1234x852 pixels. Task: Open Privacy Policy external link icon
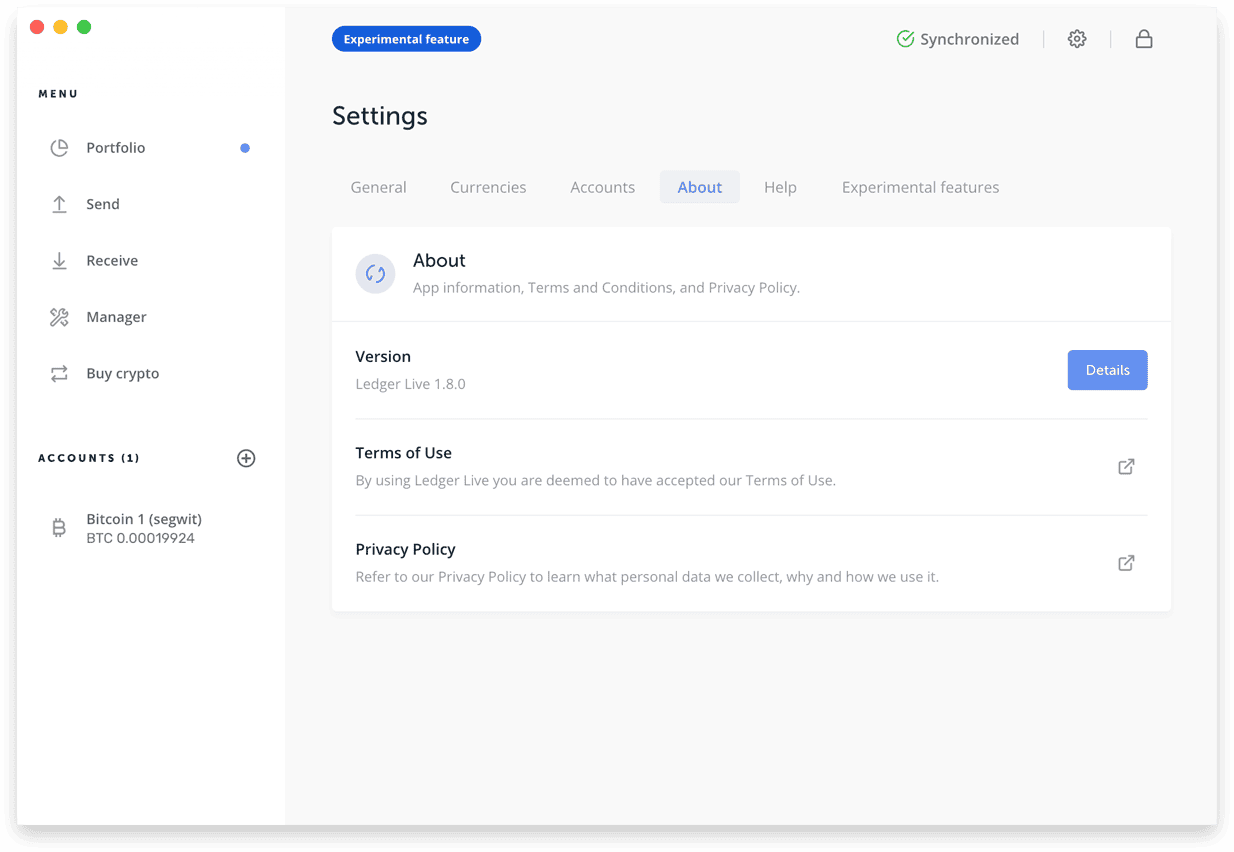[1126, 563]
